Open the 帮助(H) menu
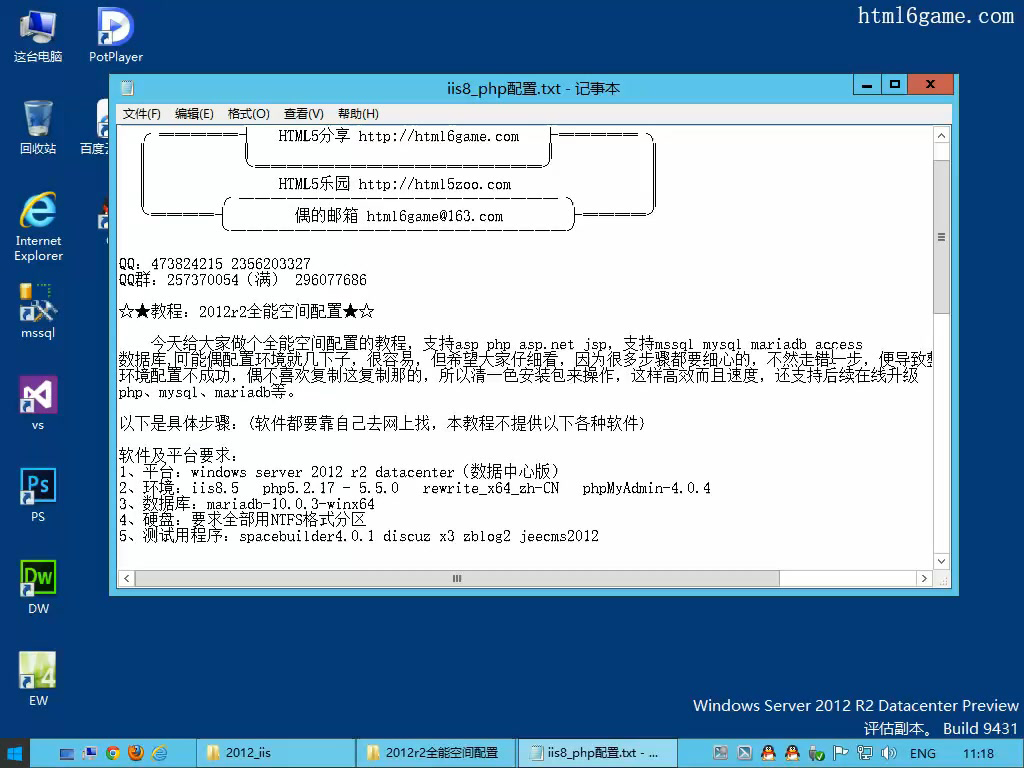Image resolution: width=1024 pixels, height=768 pixels. (x=358, y=114)
